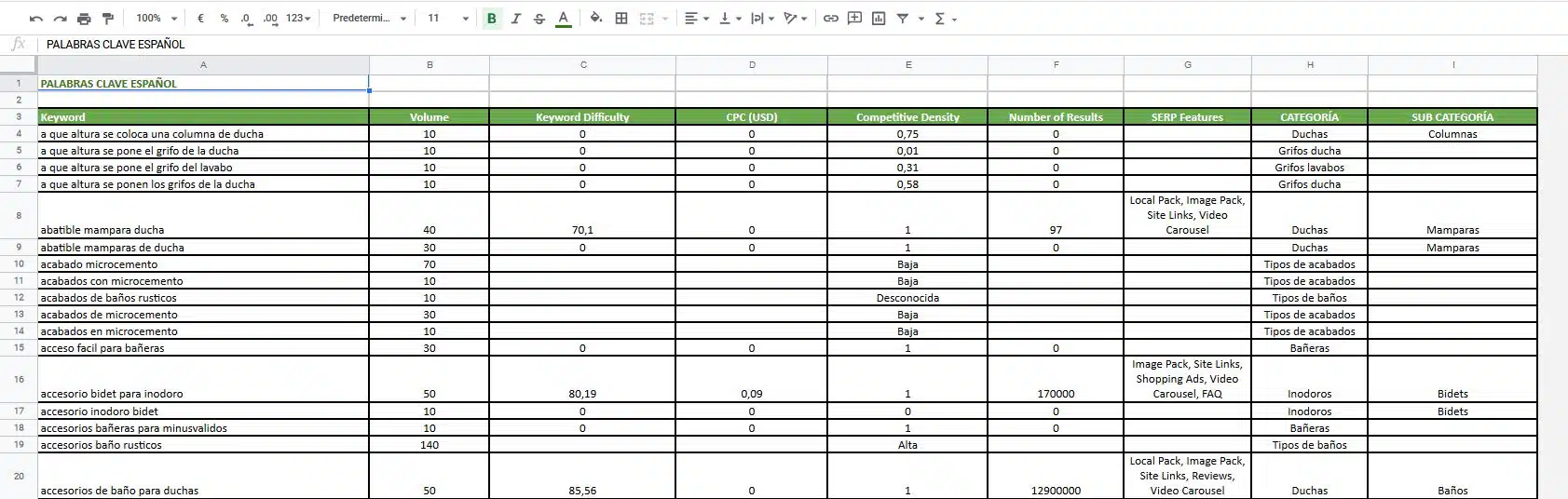Click the Keyword Difficulty header cell
The height and width of the screenshot is (499, 1568).
click(582, 117)
